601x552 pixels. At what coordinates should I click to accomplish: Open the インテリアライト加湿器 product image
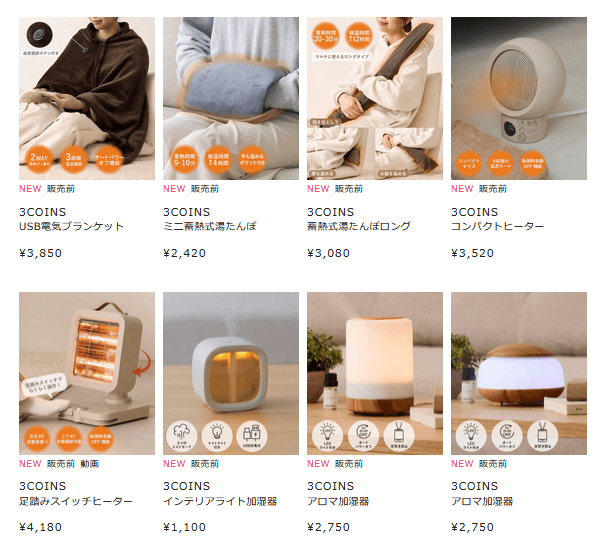point(231,373)
